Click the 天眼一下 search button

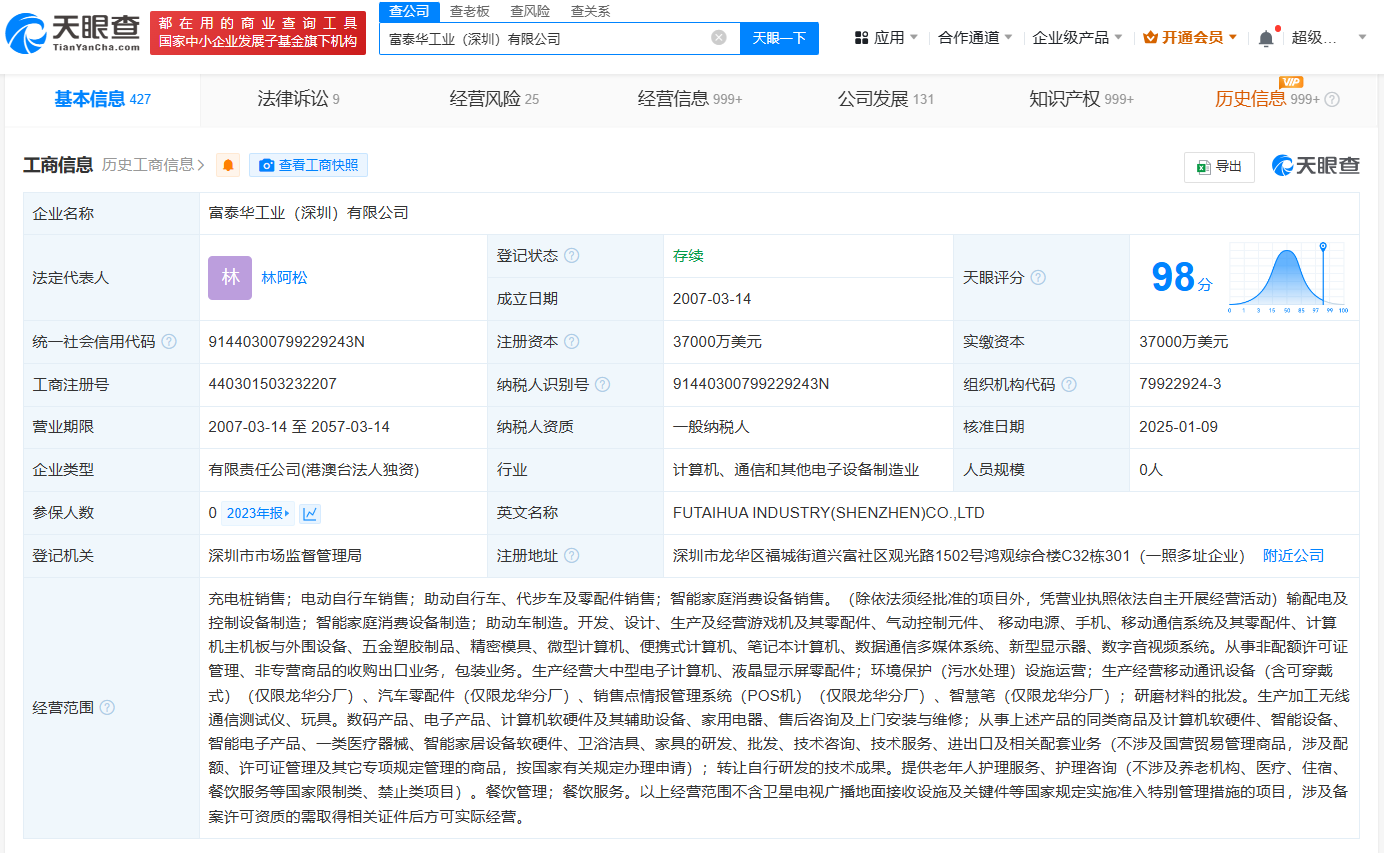coord(779,38)
